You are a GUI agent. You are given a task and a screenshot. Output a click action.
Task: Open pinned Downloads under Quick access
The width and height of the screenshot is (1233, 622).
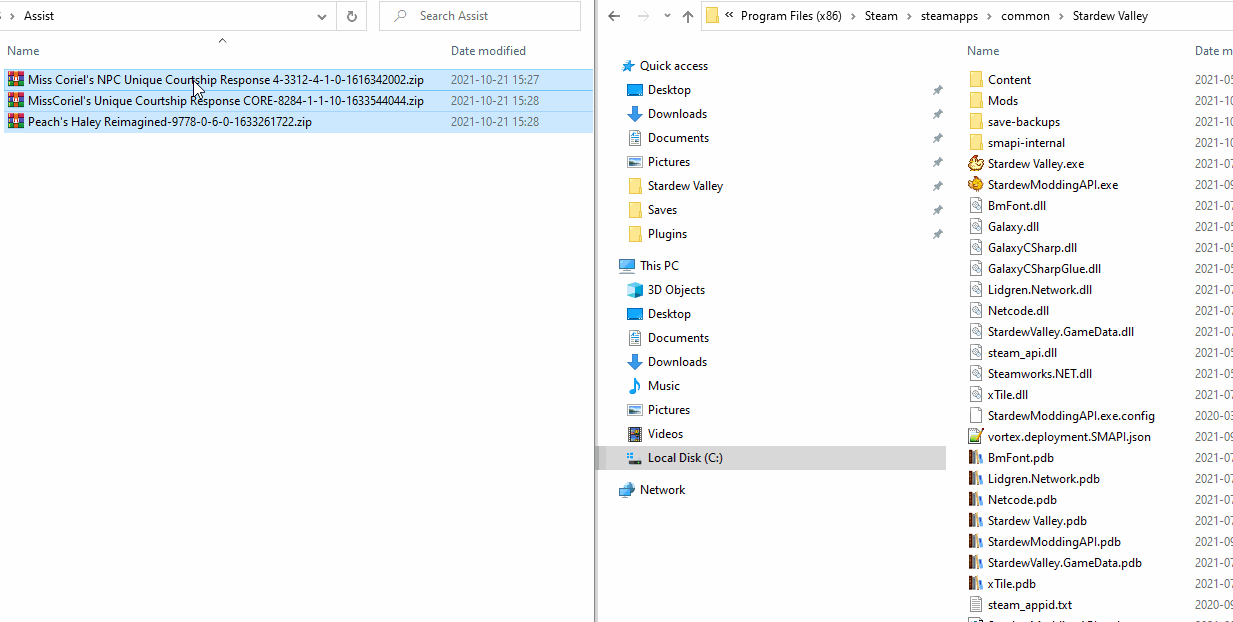[677, 114]
